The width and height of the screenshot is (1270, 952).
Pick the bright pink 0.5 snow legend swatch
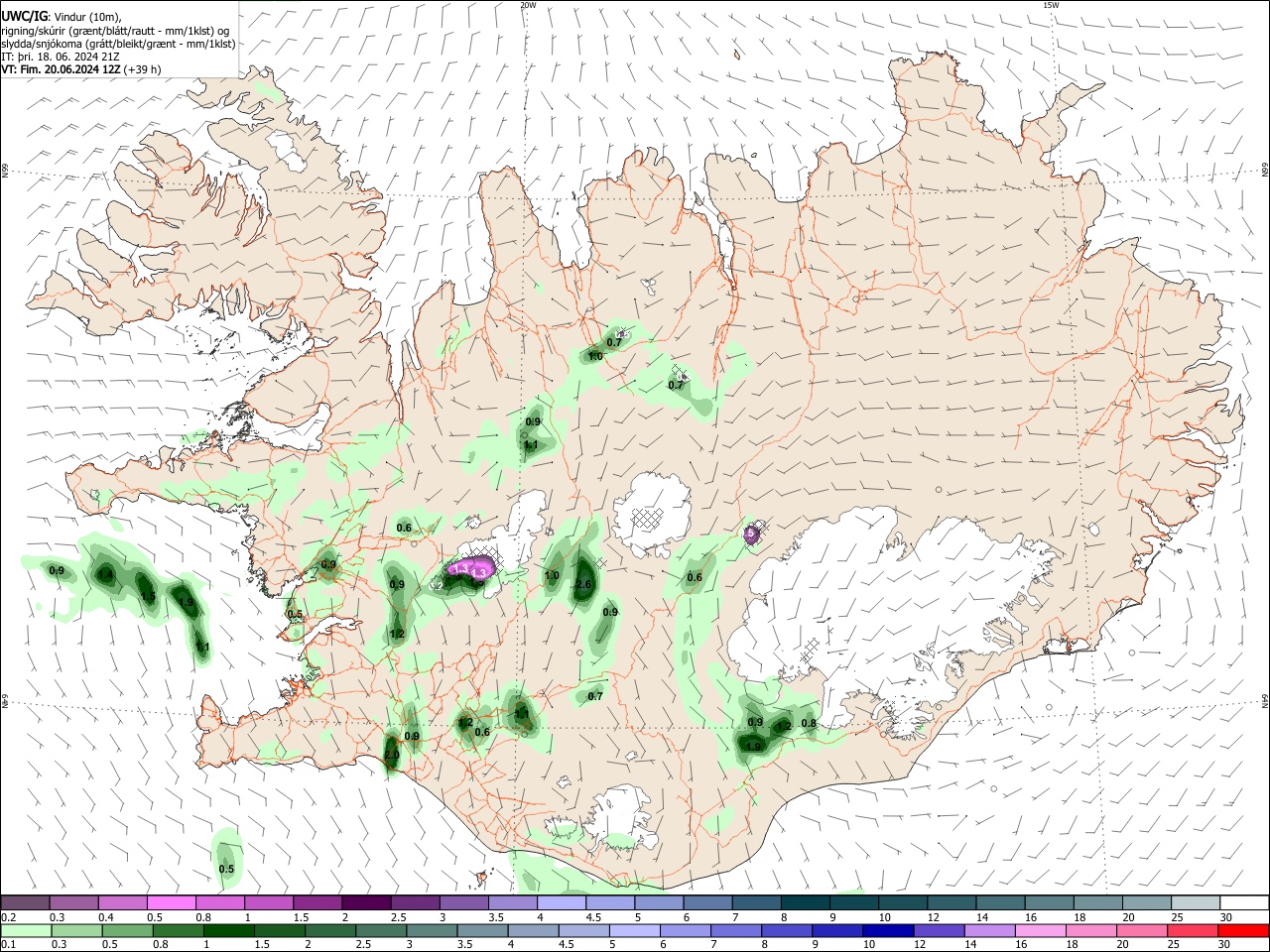[x=173, y=902]
